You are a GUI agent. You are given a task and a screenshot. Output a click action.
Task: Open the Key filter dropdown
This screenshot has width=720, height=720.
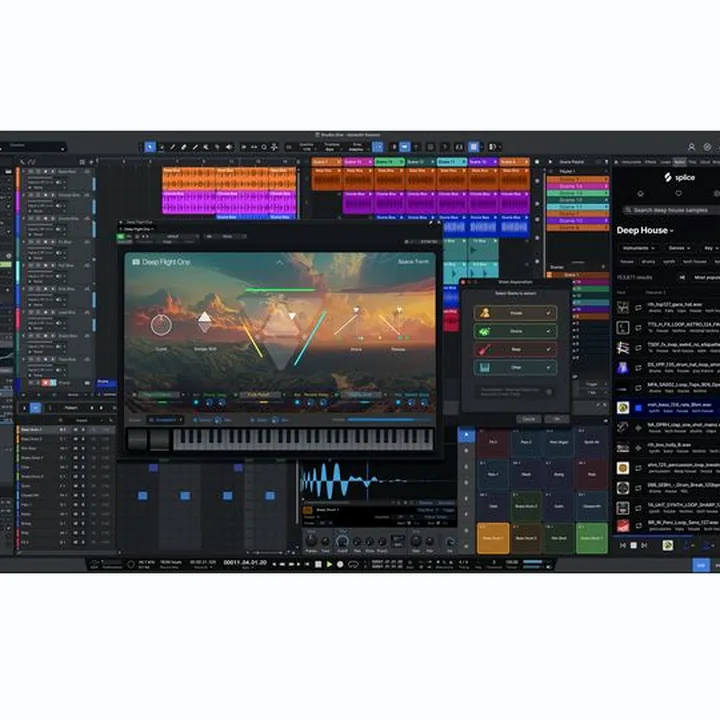click(710, 248)
